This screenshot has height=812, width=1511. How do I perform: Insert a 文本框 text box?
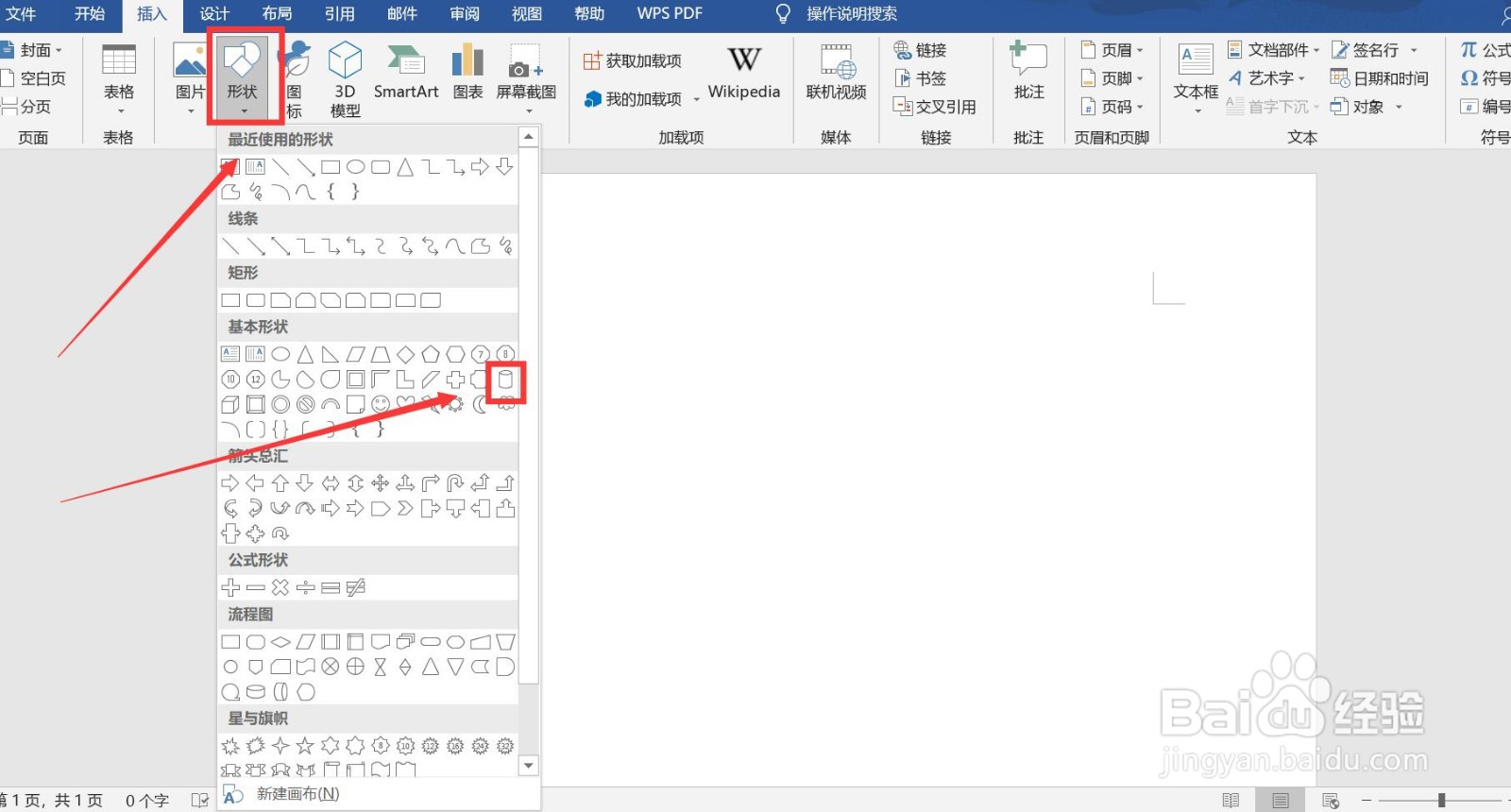(x=1196, y=79)
